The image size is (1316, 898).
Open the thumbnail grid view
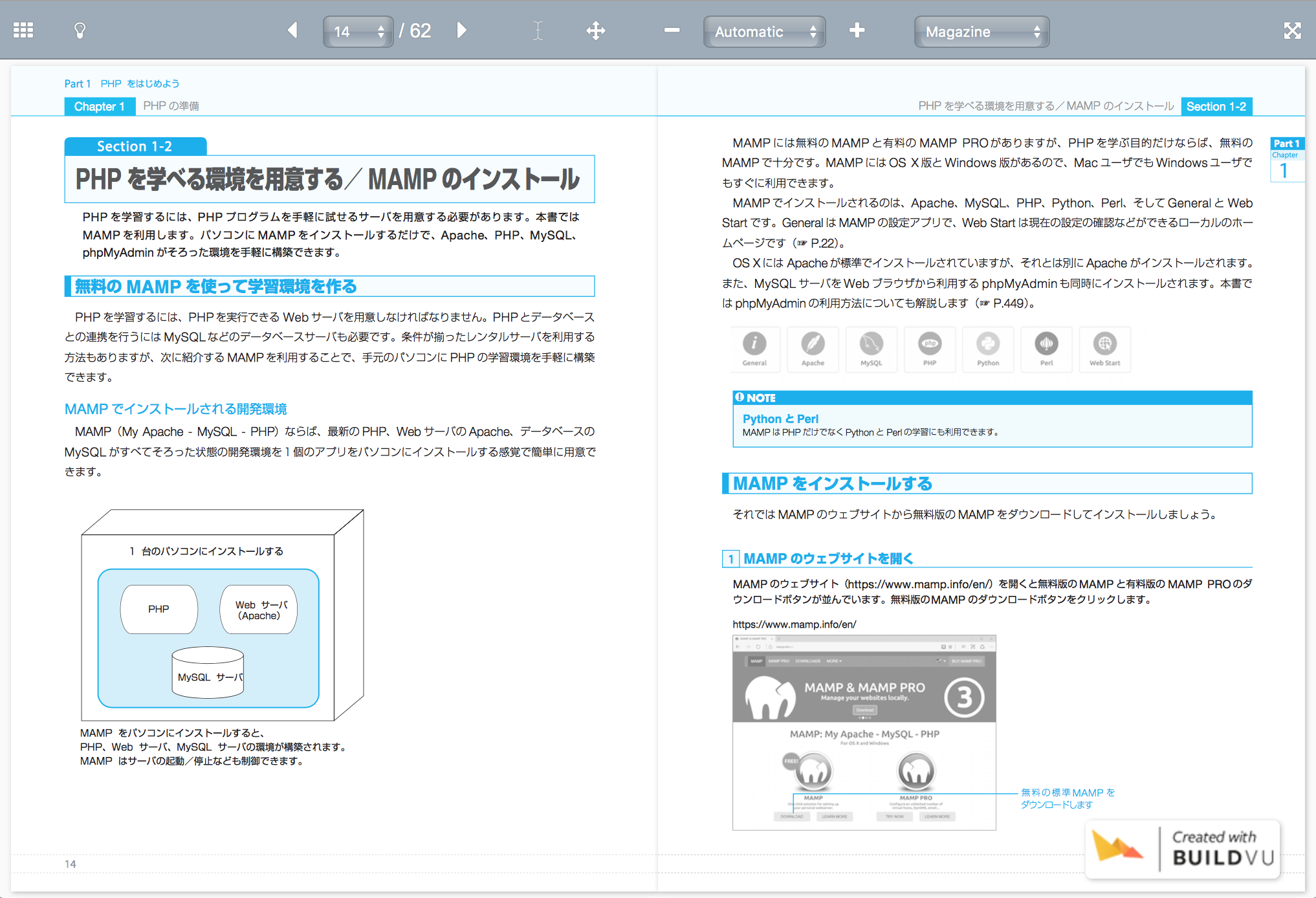pos(23,30)
